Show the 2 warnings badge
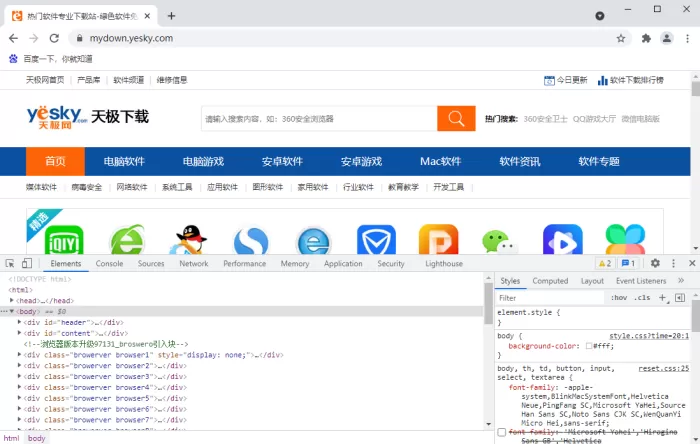Image resolution: width=700 pixels, height=444 pixels. (605, 263)
